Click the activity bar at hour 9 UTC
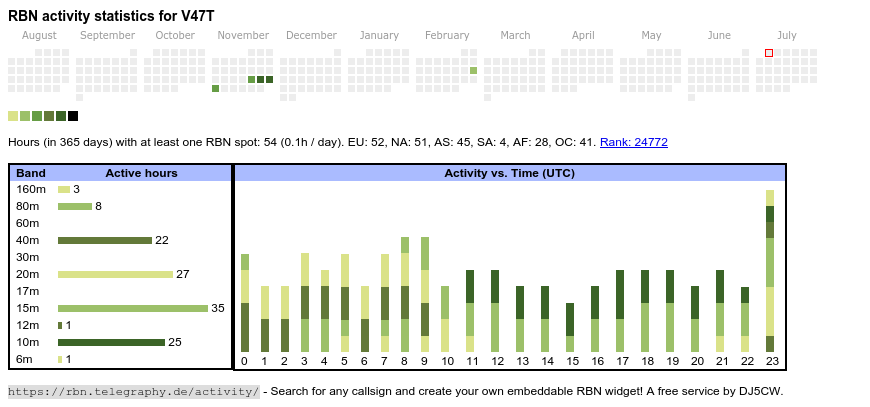Screen dimensions: 870x407 coord(425,294)
